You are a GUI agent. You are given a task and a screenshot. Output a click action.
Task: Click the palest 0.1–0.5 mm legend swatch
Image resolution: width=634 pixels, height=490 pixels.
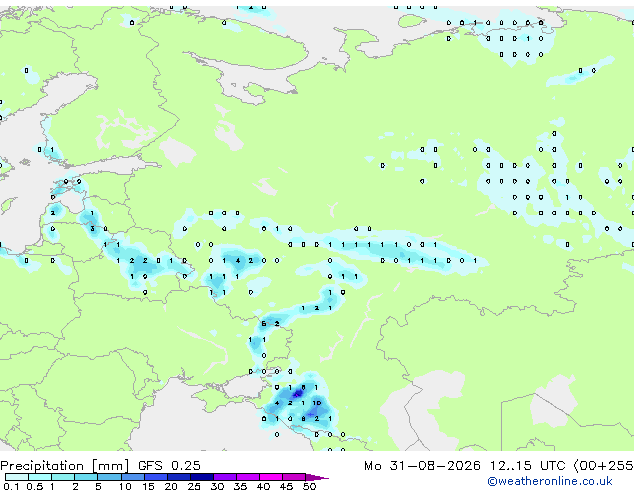17,477
